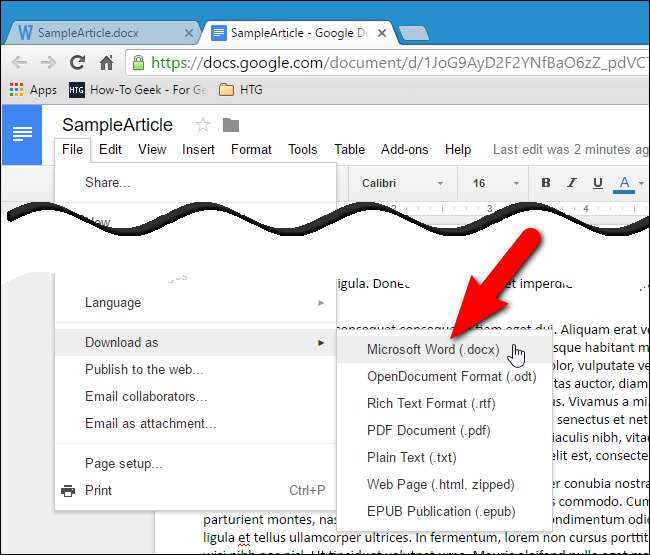Open the How-To Geek bookmark

pyautogui.click(x=137, y=90)
